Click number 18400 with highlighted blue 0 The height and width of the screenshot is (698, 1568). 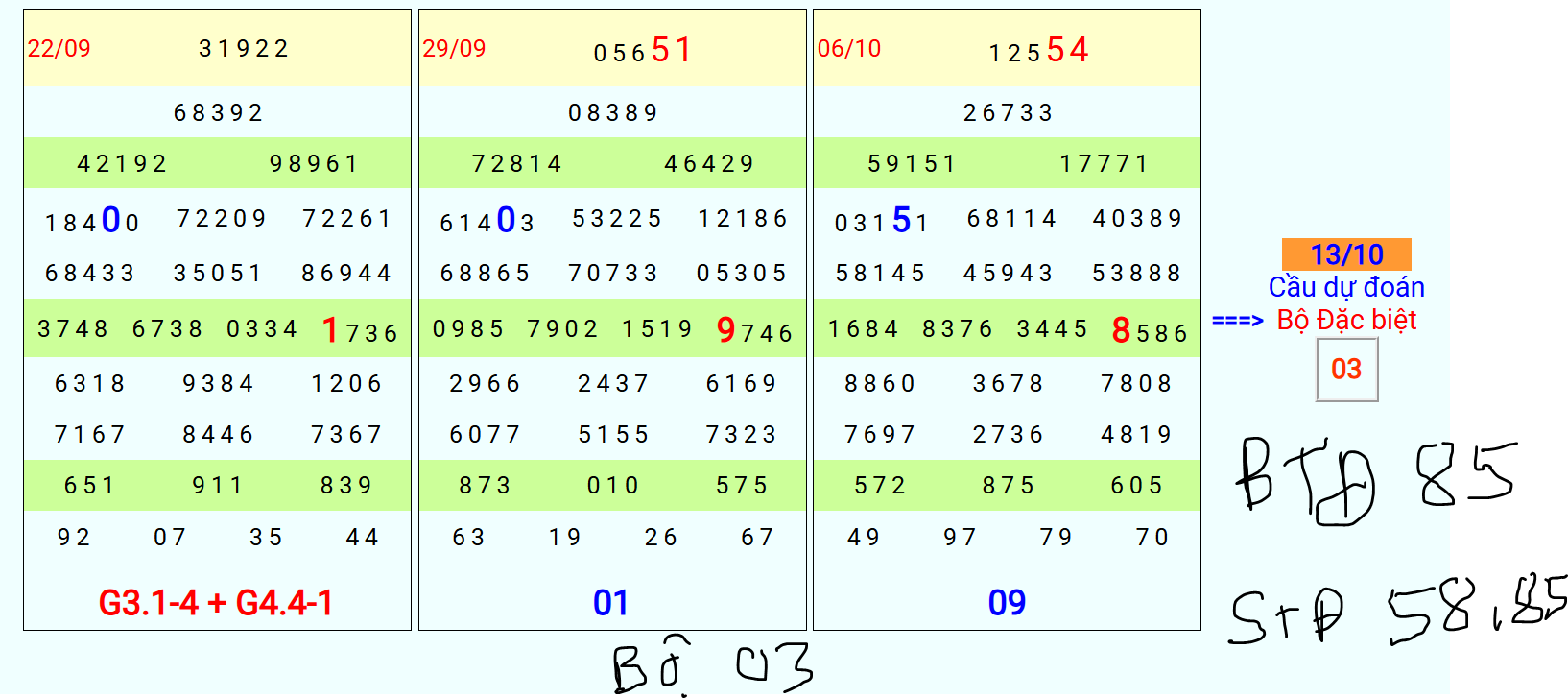(92, 221)
